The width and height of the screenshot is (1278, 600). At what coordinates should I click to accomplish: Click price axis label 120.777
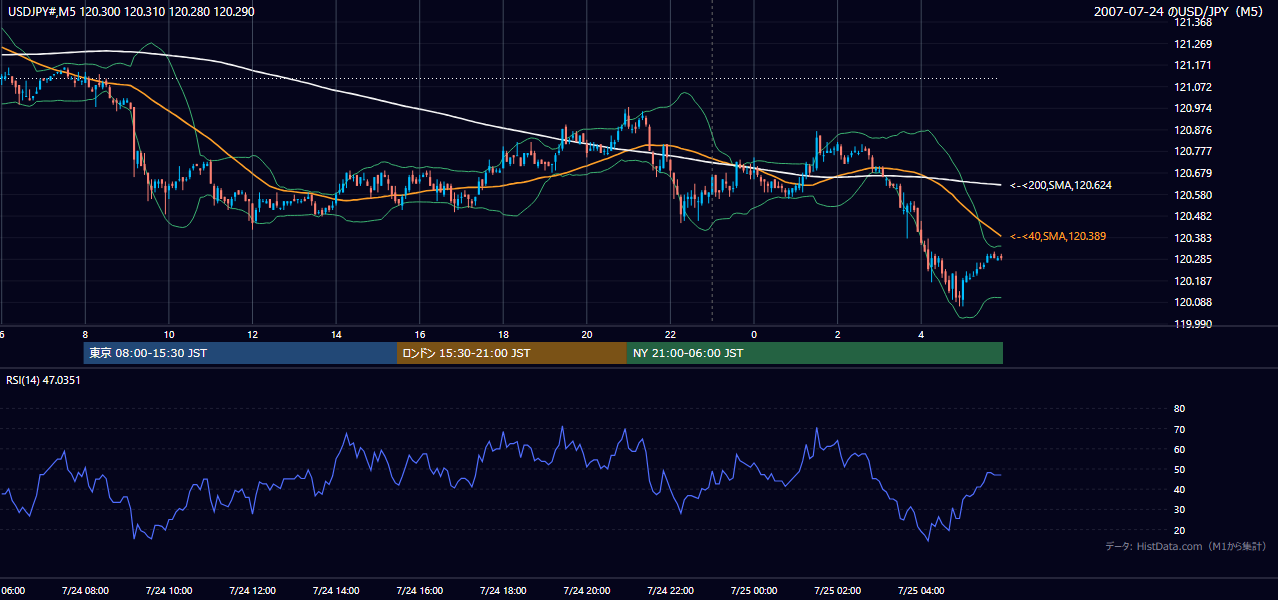[1191, 151]
